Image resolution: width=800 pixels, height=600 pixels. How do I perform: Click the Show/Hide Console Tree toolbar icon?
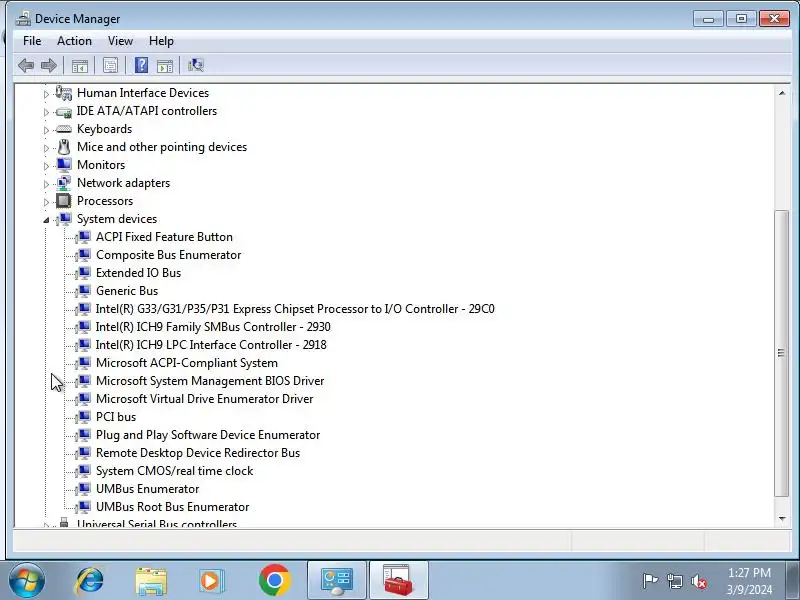coord(80,65)
